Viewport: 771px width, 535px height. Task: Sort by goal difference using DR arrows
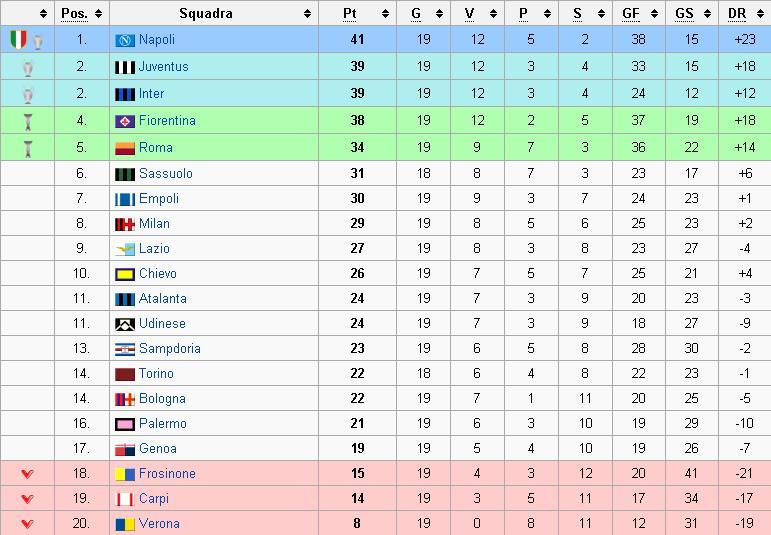(760, 14)
